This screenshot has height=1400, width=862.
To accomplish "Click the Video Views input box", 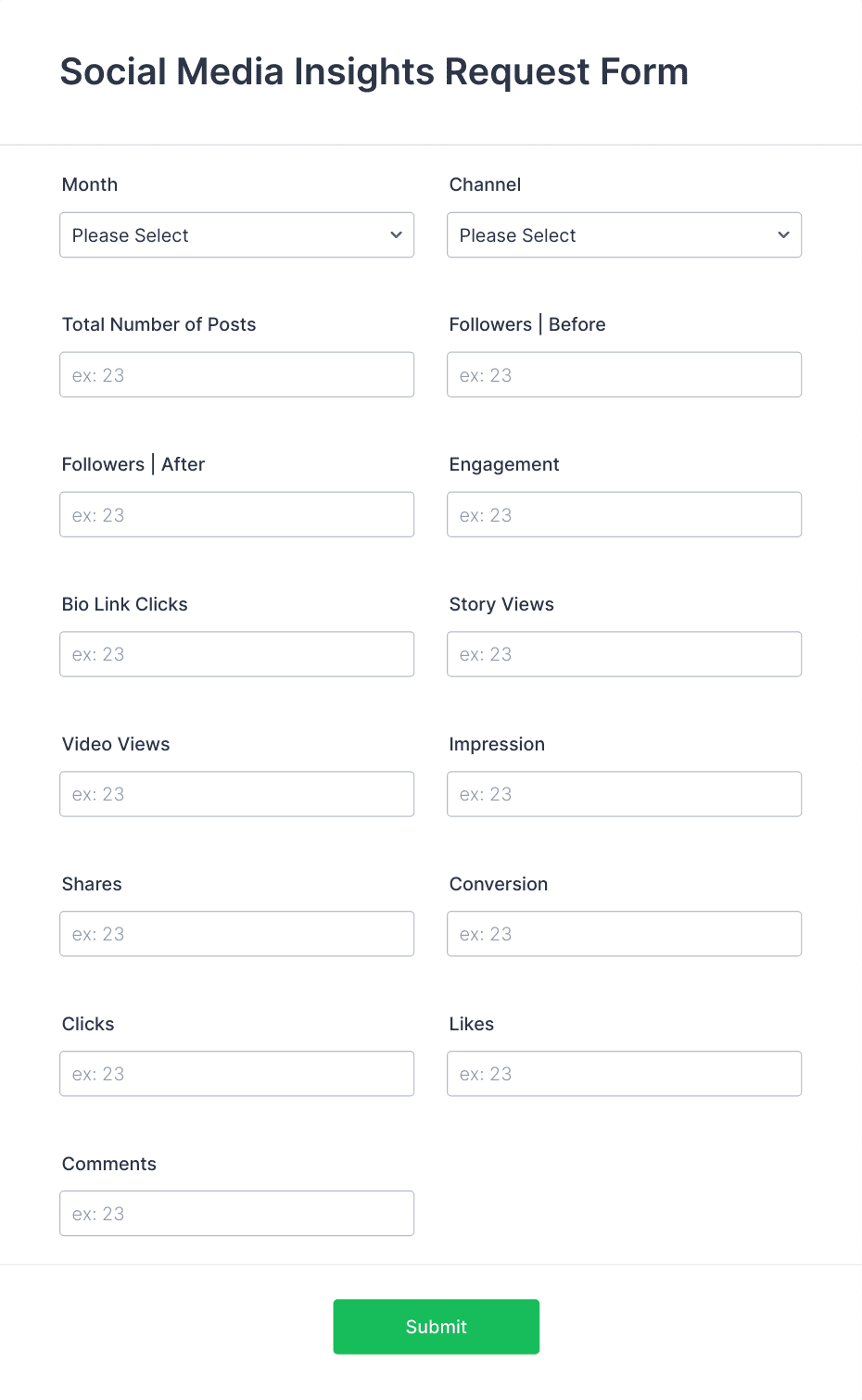I will tap(236, 794).
